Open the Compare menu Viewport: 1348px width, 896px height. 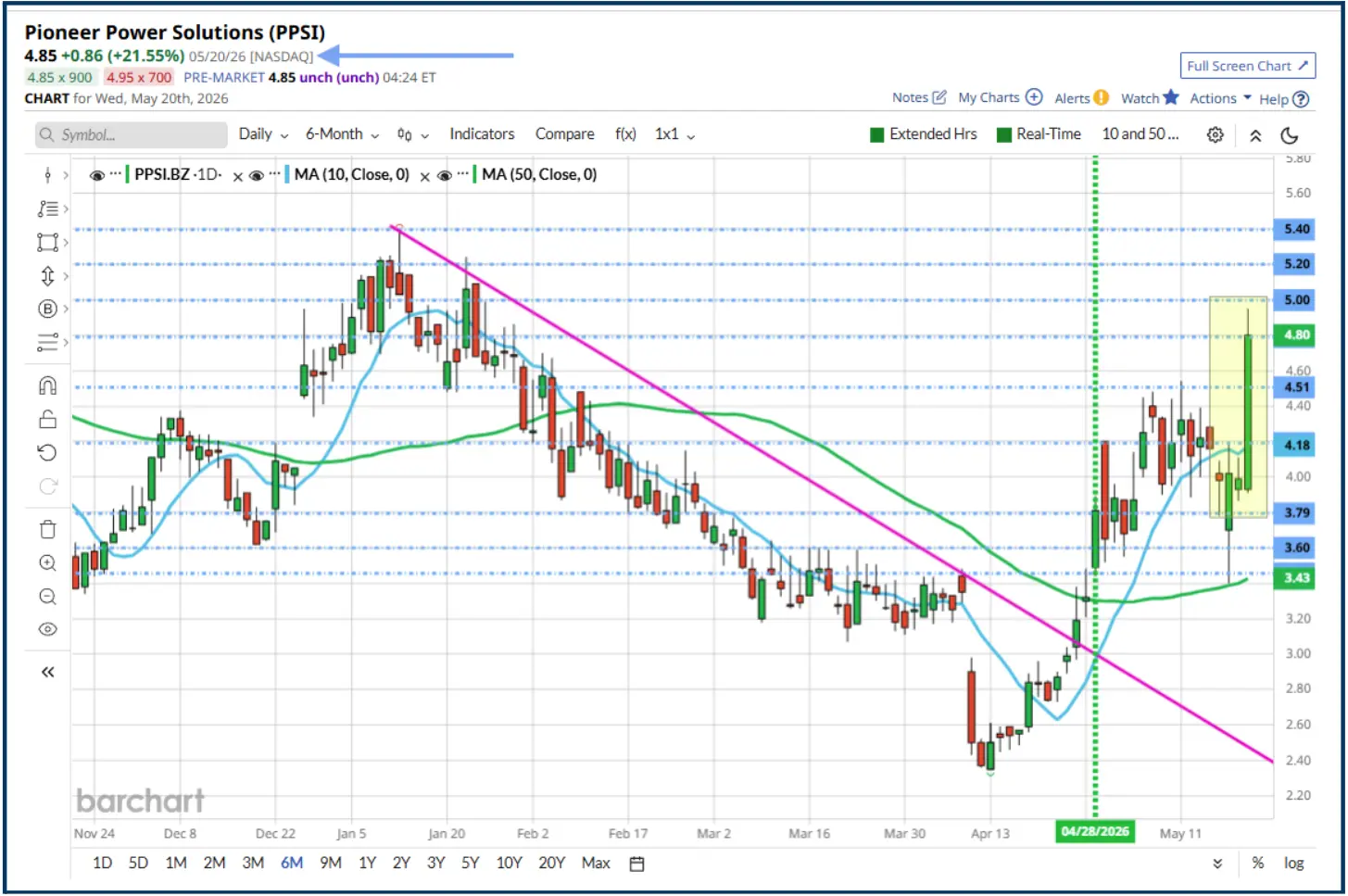(565, 134)
